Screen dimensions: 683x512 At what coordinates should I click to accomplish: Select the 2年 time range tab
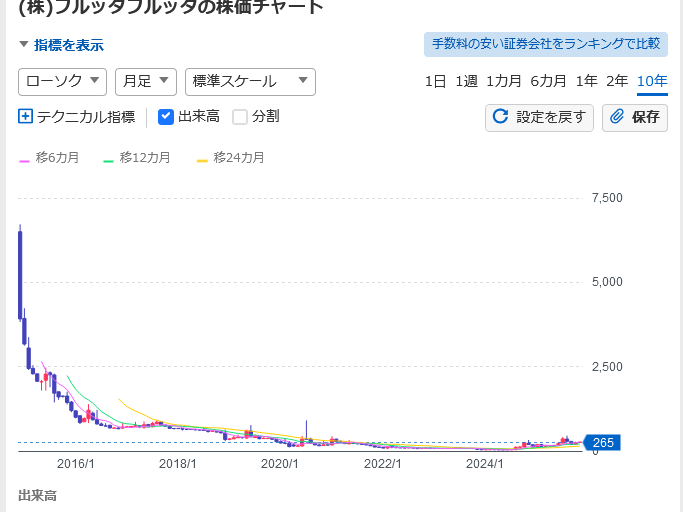tap(617, 82)
